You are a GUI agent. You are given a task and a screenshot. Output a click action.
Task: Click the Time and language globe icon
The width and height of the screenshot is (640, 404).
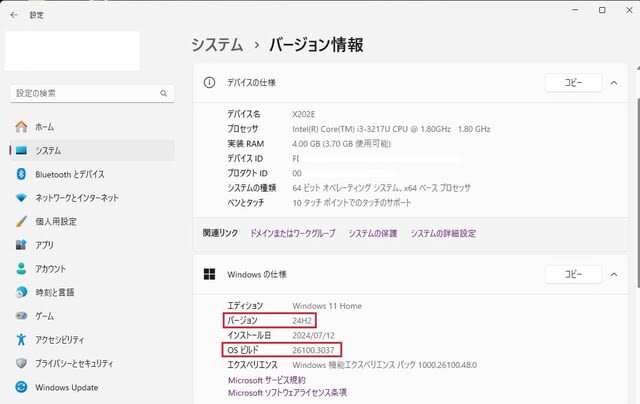pos(21,292)
